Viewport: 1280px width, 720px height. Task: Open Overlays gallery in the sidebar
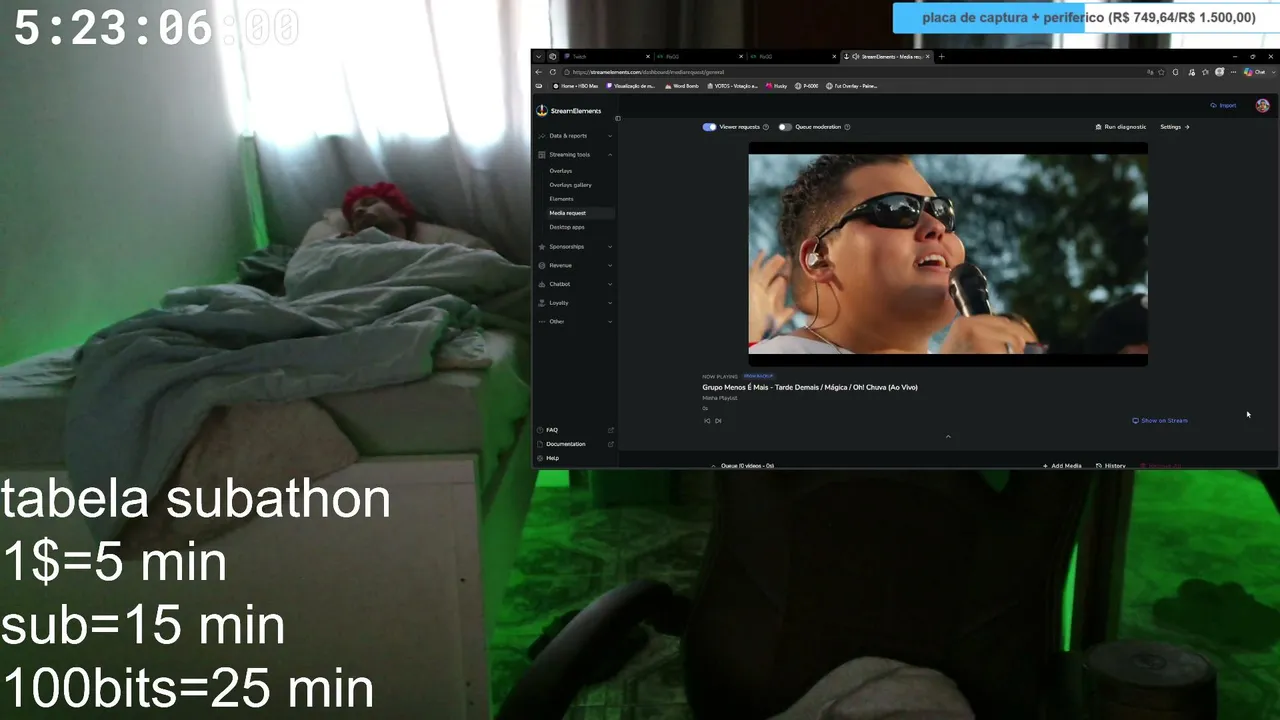point(570,185)
